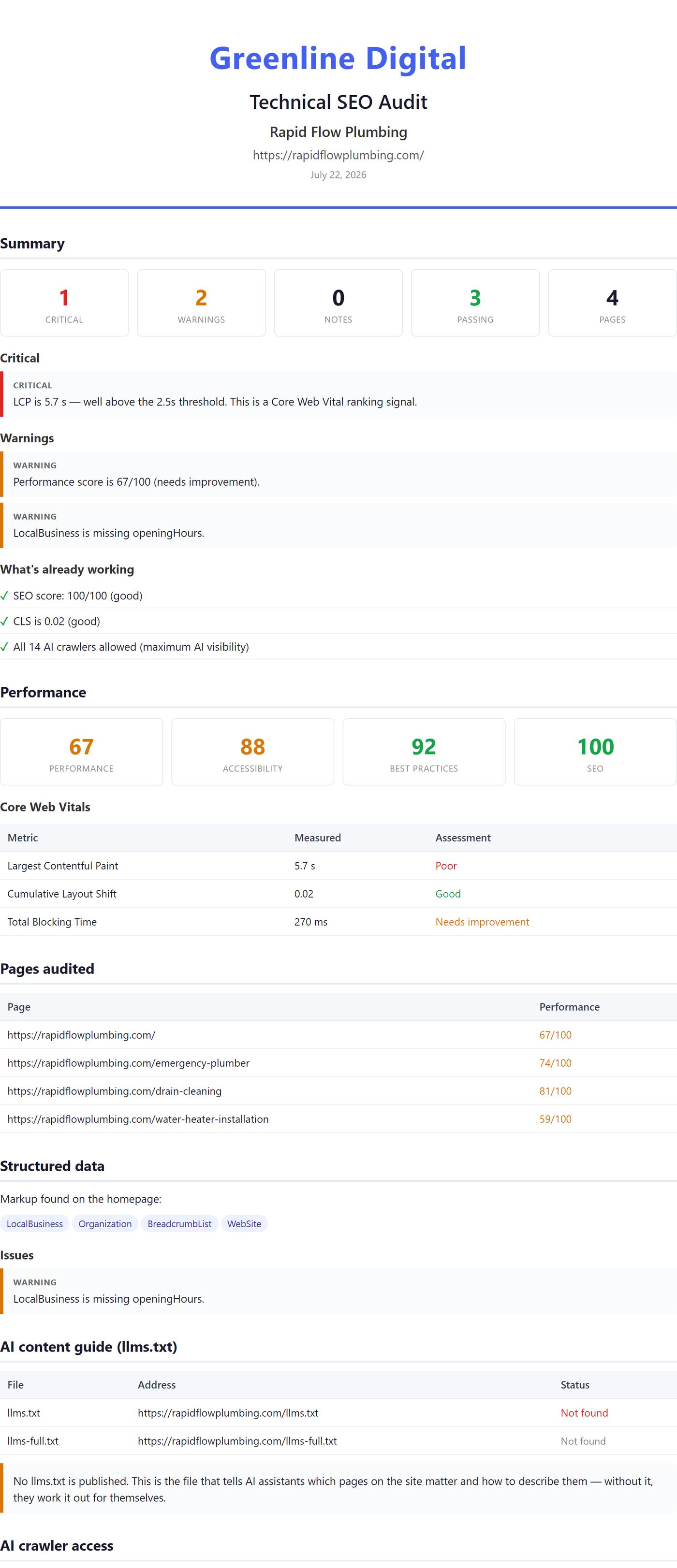Screen dimensions: 677x1568
Task: Click the 81/100 performance value
Action: tap(555, 1091)
